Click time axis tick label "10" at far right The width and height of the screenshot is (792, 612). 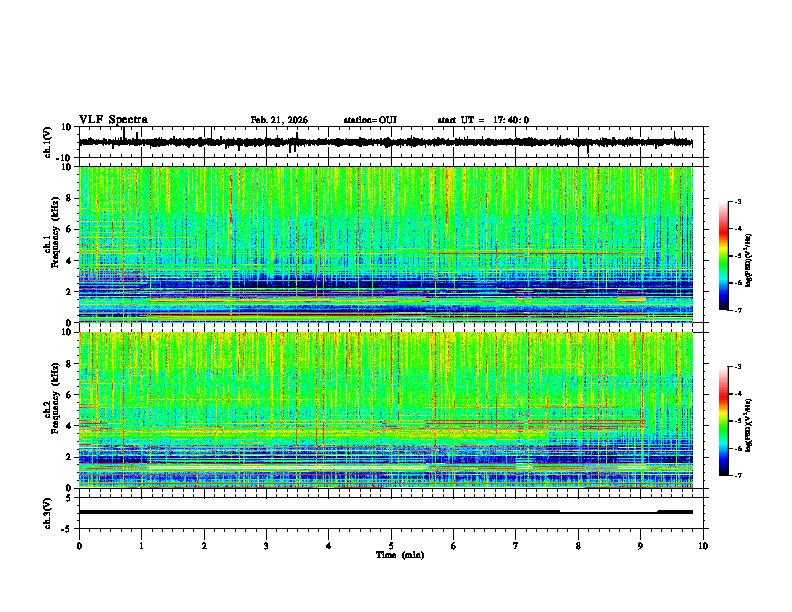point(703,546)
